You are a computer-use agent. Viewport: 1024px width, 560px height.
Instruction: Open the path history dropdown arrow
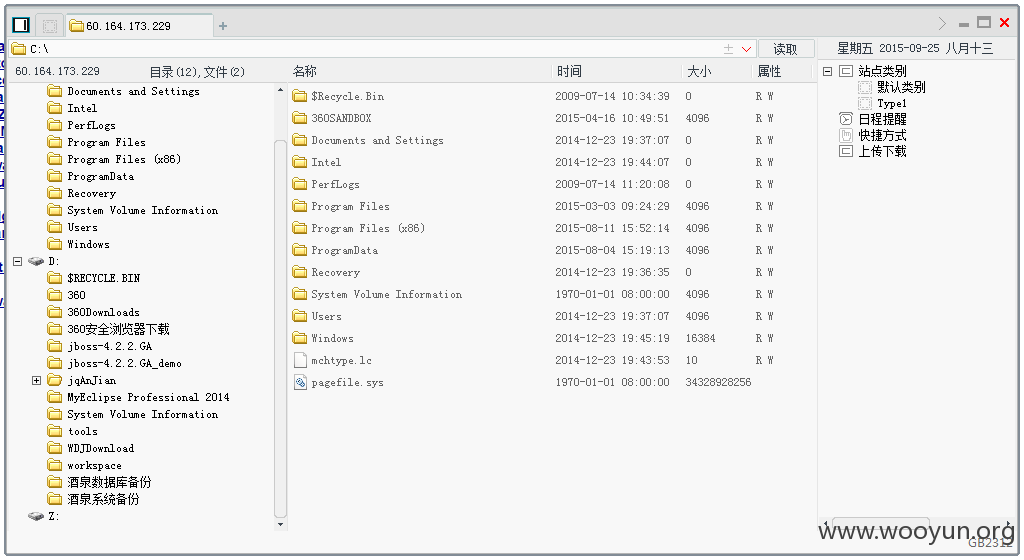[746, 49]
